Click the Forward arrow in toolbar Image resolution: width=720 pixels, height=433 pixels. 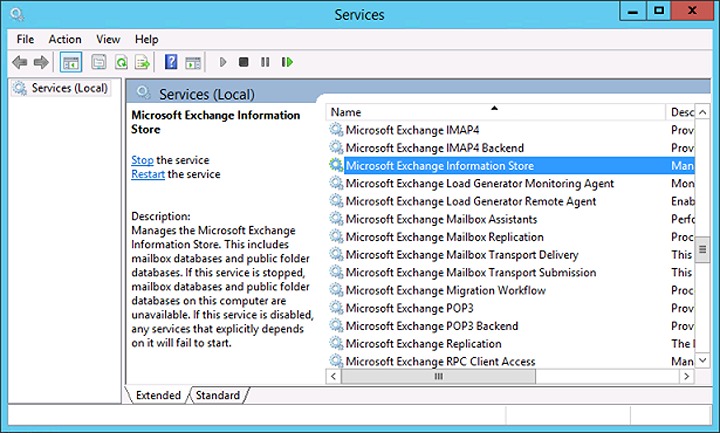(41, 62)
